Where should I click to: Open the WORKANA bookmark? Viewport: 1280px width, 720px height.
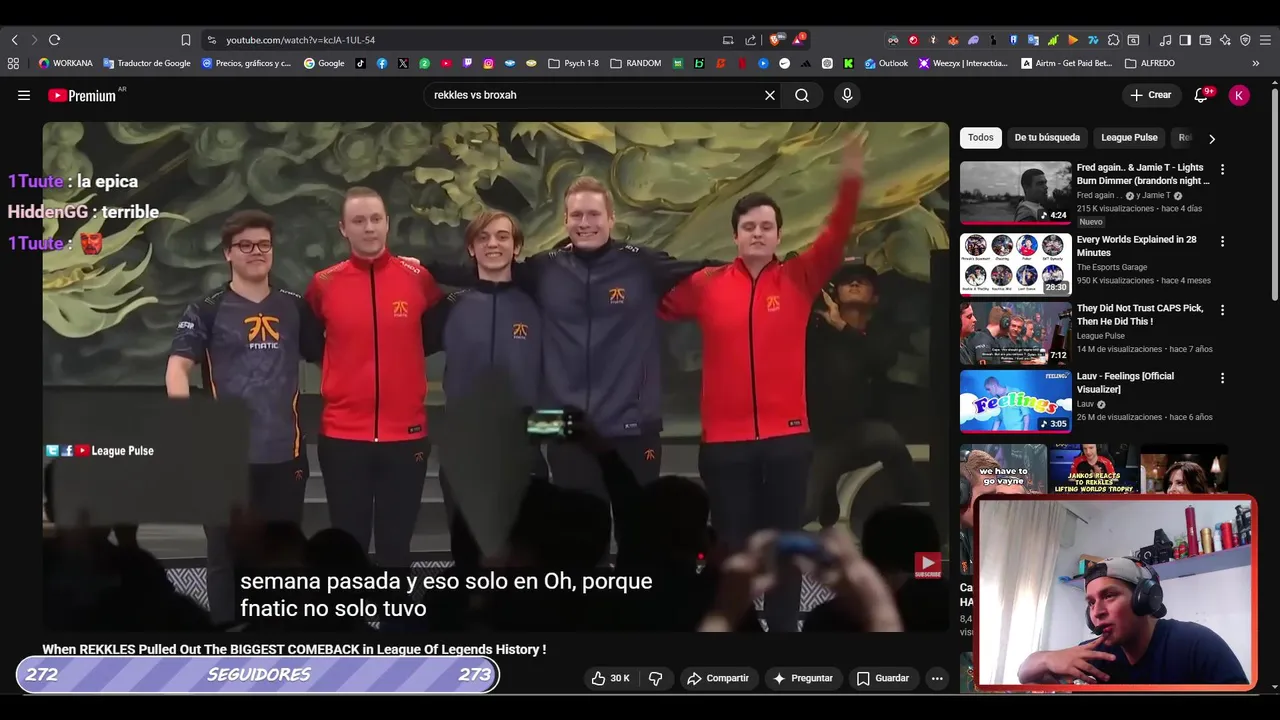coord(65,63)
